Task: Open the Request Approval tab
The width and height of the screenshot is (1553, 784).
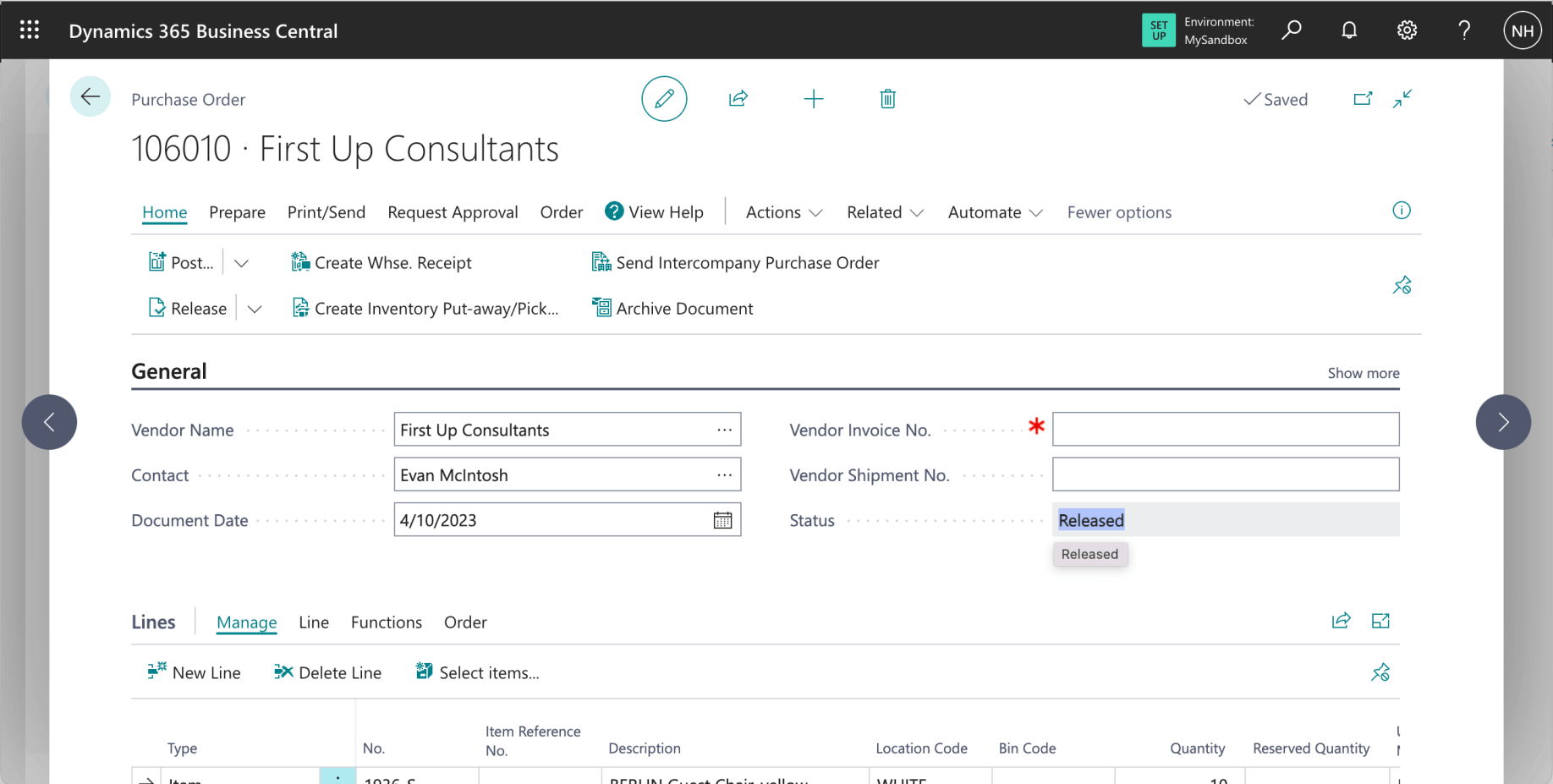Action: click(x=453, y=212)
